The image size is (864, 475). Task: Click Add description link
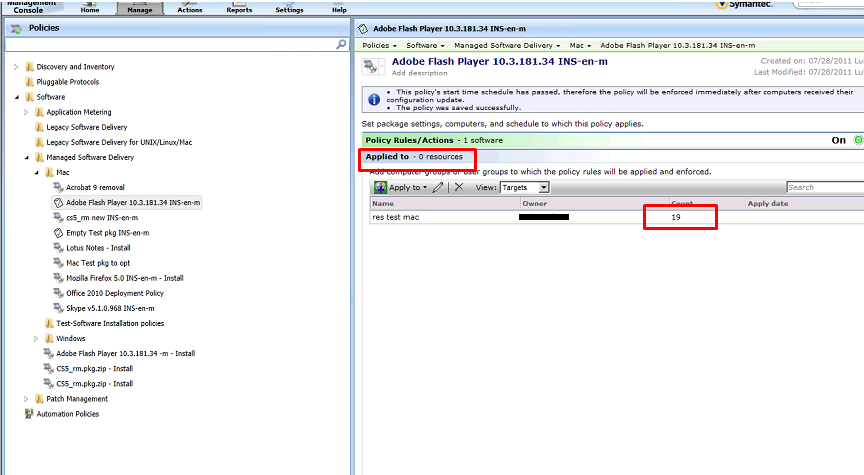point(419,73)
